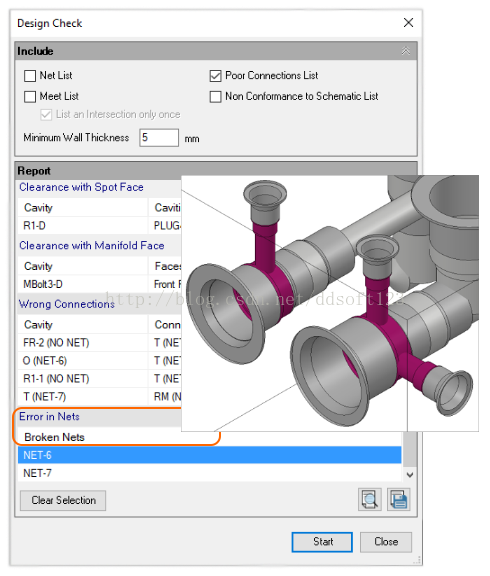The height and width of the screenshot is (576, 490).
Task: Enable the Meet List checkbox
Action: (30, 97)
